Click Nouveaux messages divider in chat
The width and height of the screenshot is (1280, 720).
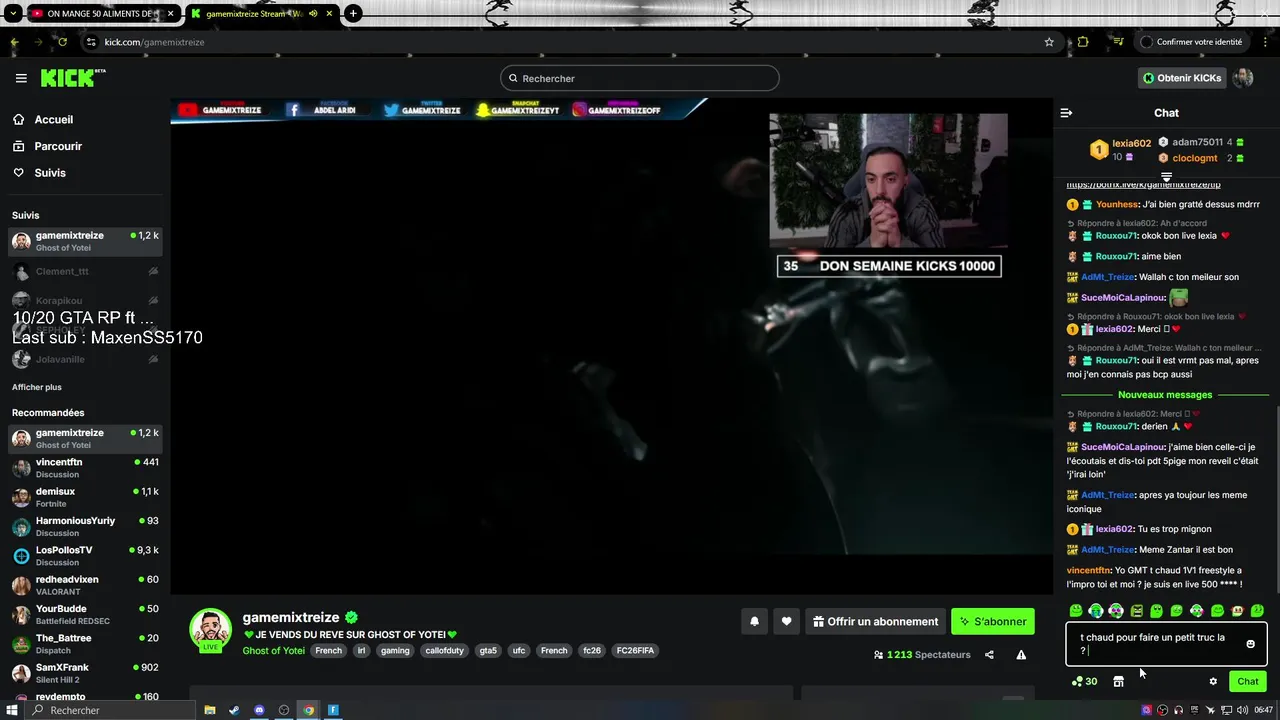1165,395
